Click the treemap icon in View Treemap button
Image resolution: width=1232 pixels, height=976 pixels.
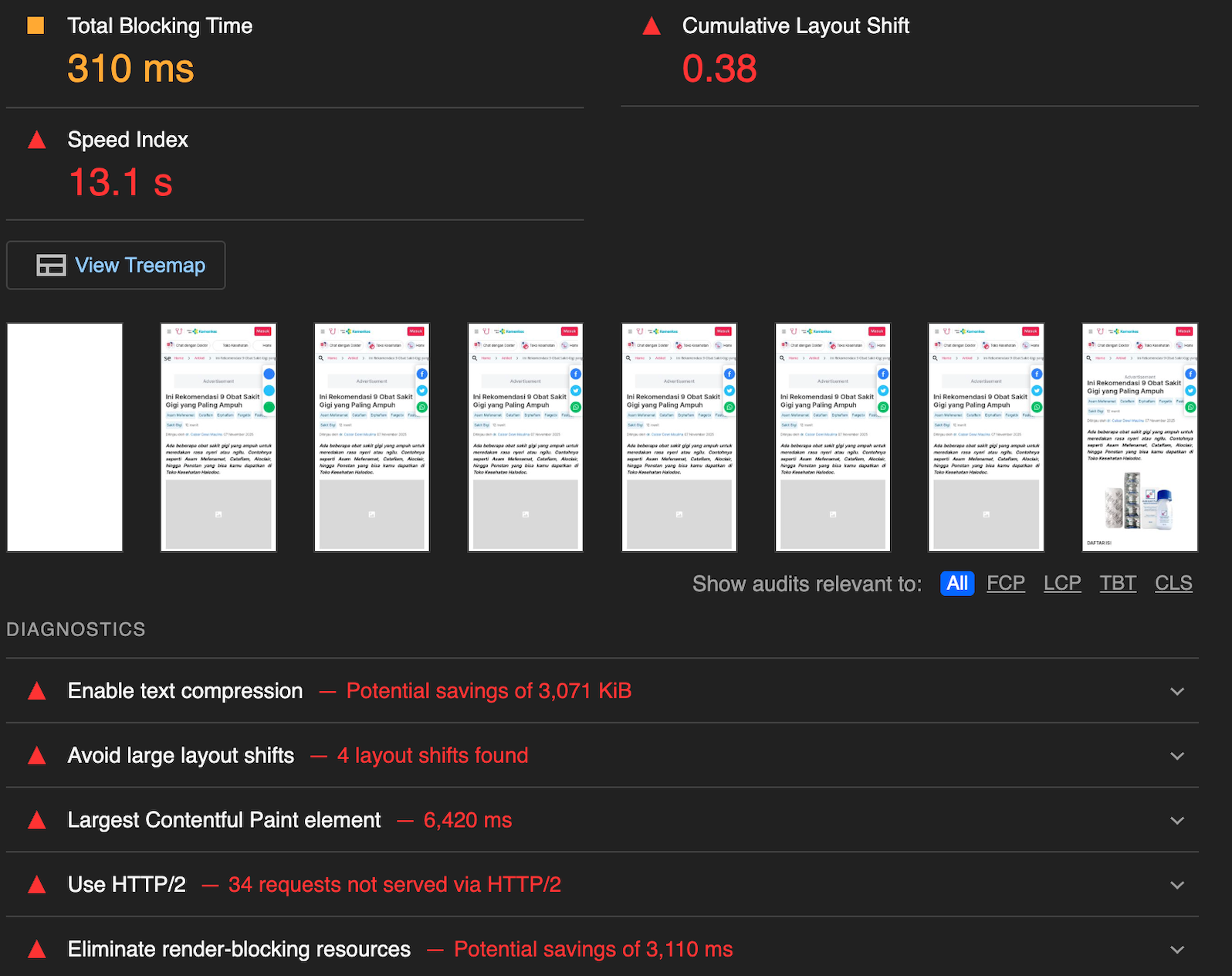[x=51, y=266]
